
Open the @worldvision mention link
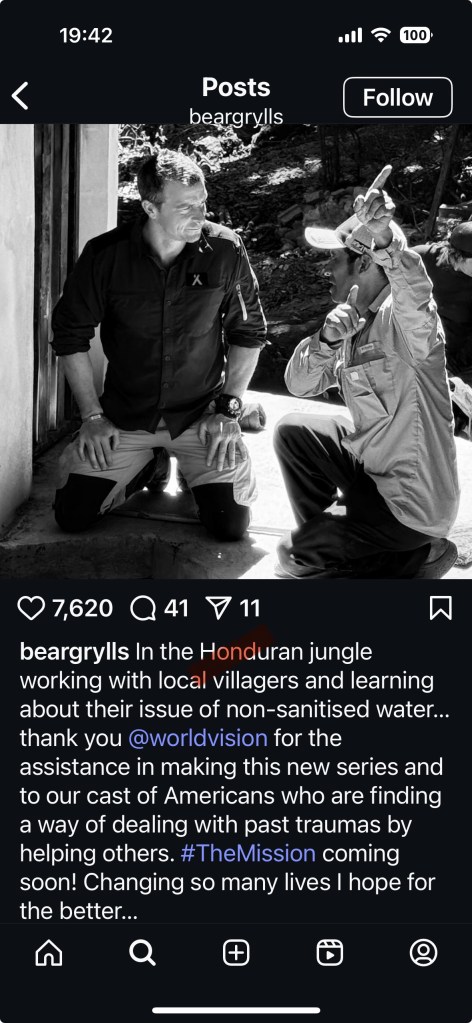(x=198, y=738)
